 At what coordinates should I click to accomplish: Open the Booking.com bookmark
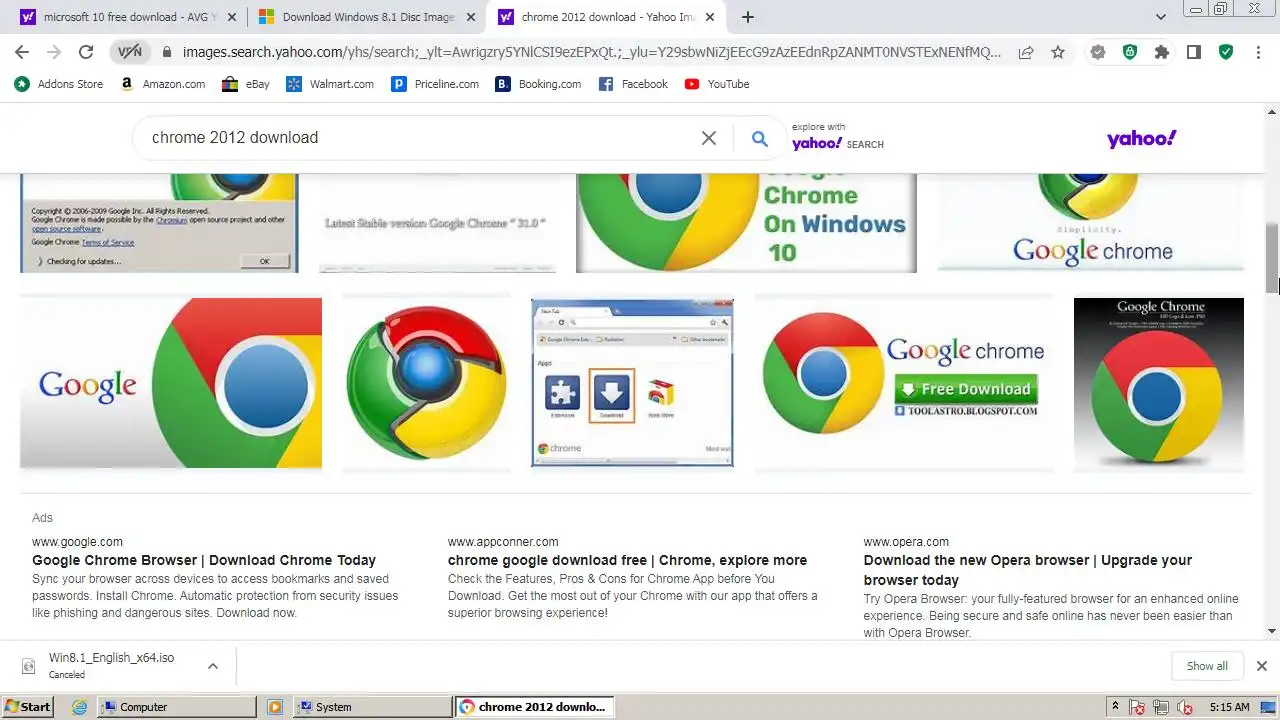click(x=538, y=84)
